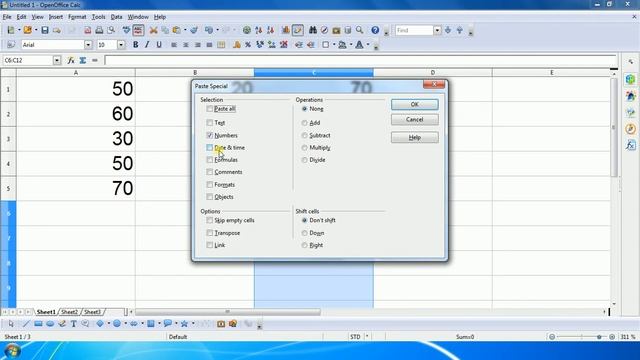The width and height of the screenshot is (640, 360).
Task: Click the Insert Chart icon
Action: tap(286, 30)
